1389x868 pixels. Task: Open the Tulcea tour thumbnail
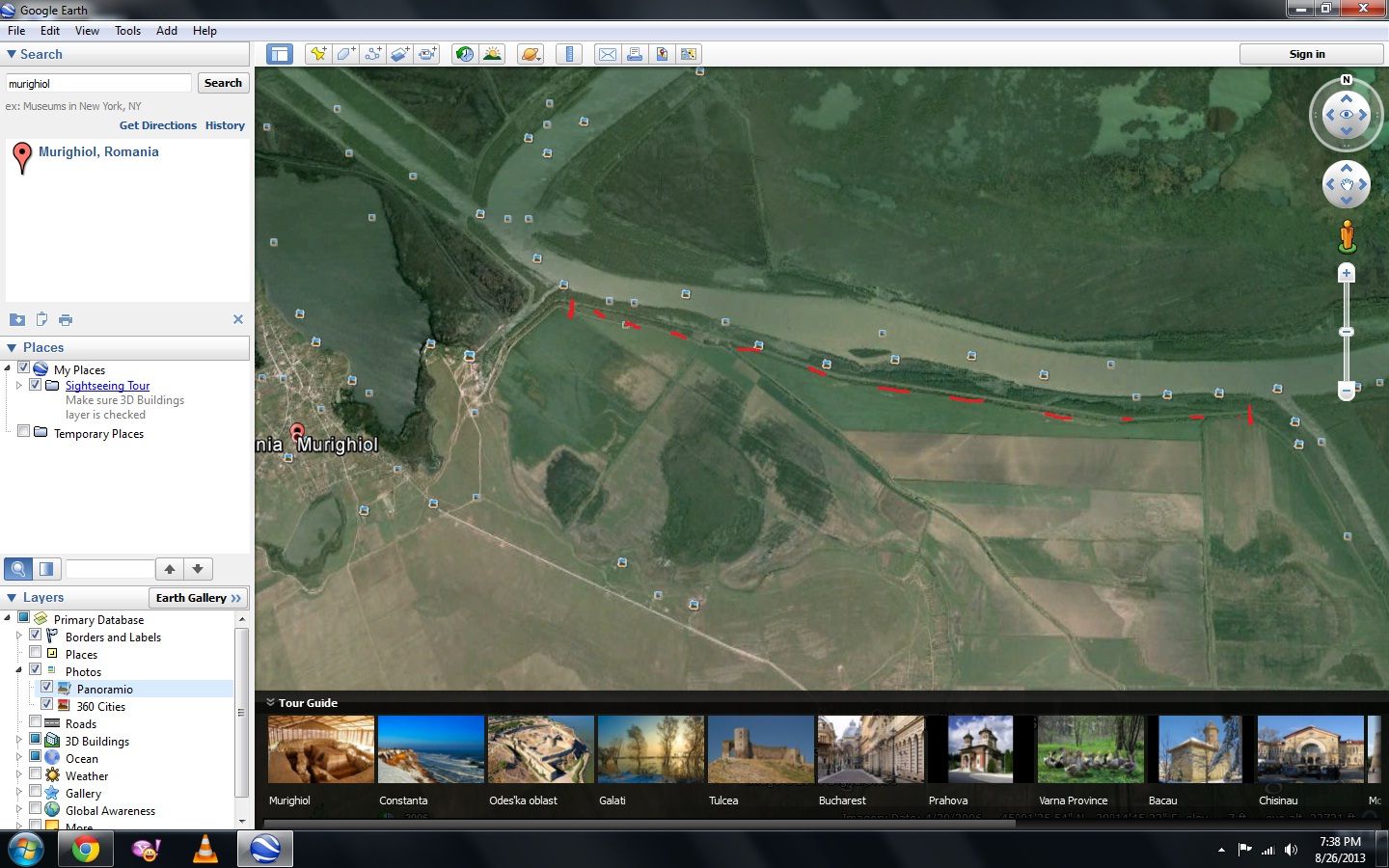click(x=761, y=749)
